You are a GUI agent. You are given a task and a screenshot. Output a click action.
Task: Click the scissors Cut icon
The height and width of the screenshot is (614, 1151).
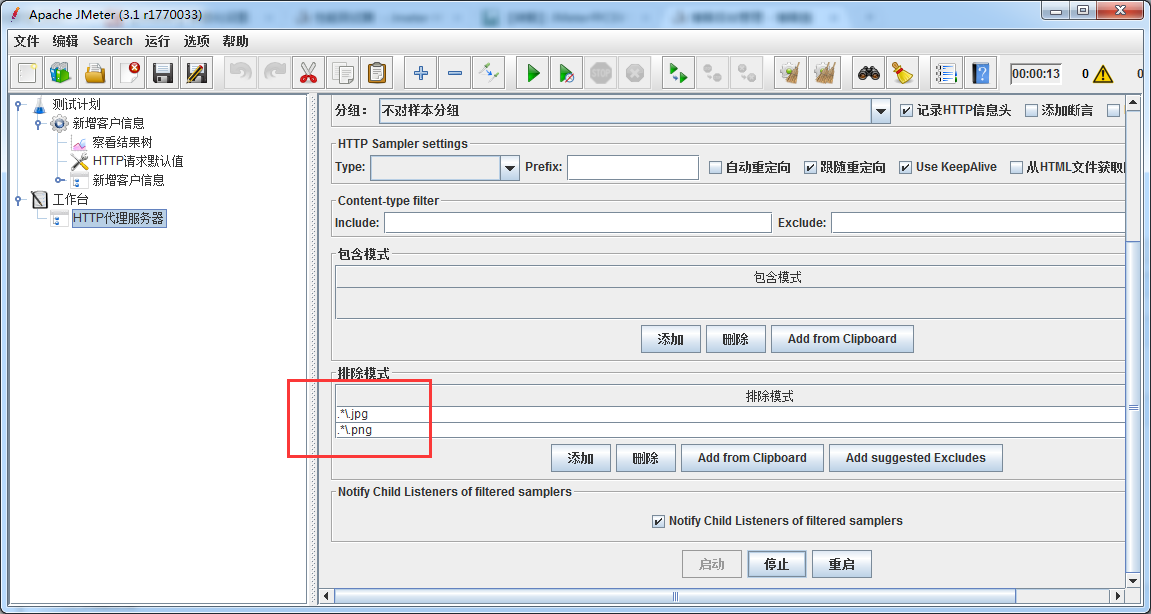(307, 73)
